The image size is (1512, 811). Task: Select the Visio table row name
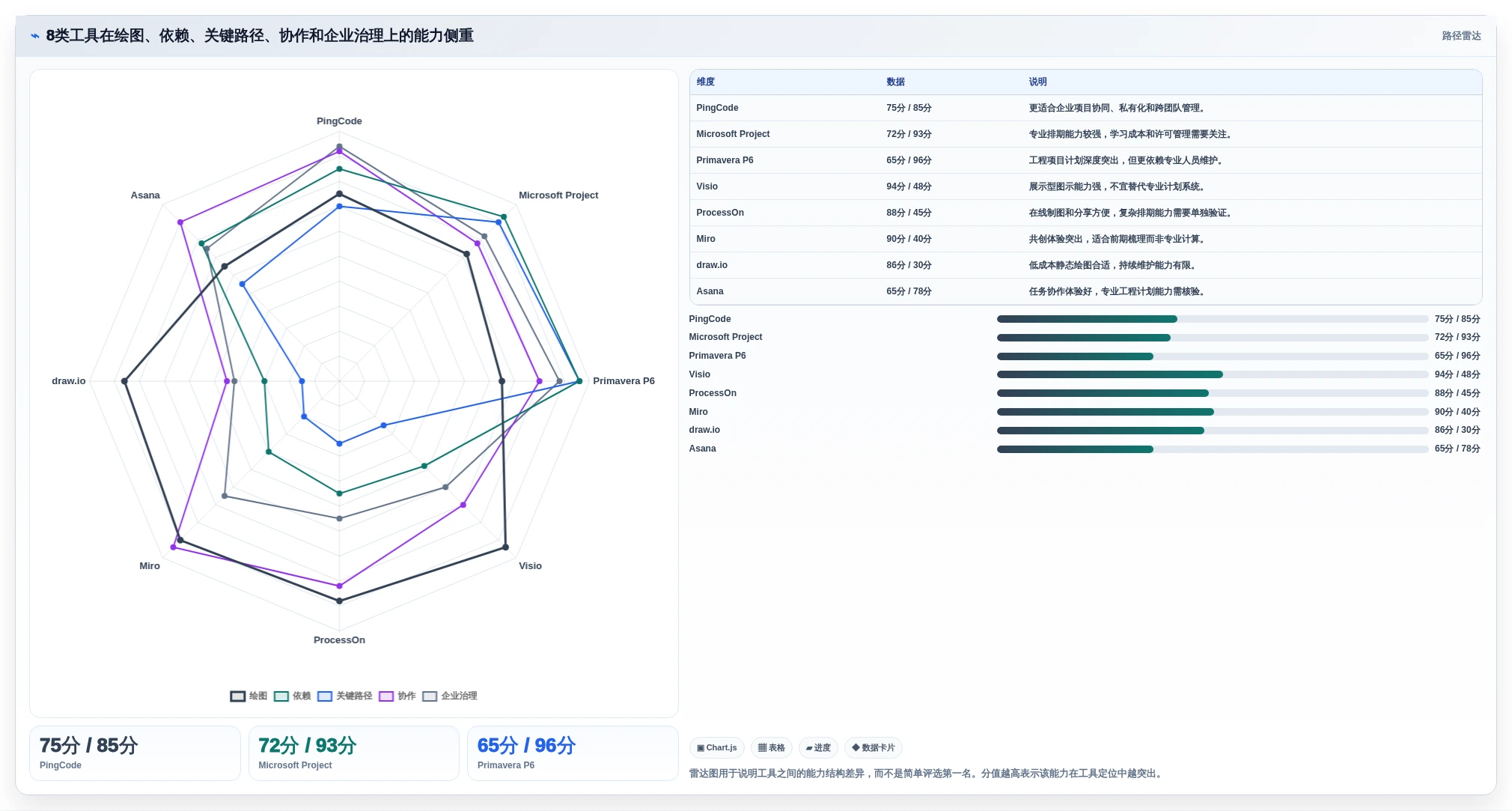pyautogui.click(x=707, y=186)
